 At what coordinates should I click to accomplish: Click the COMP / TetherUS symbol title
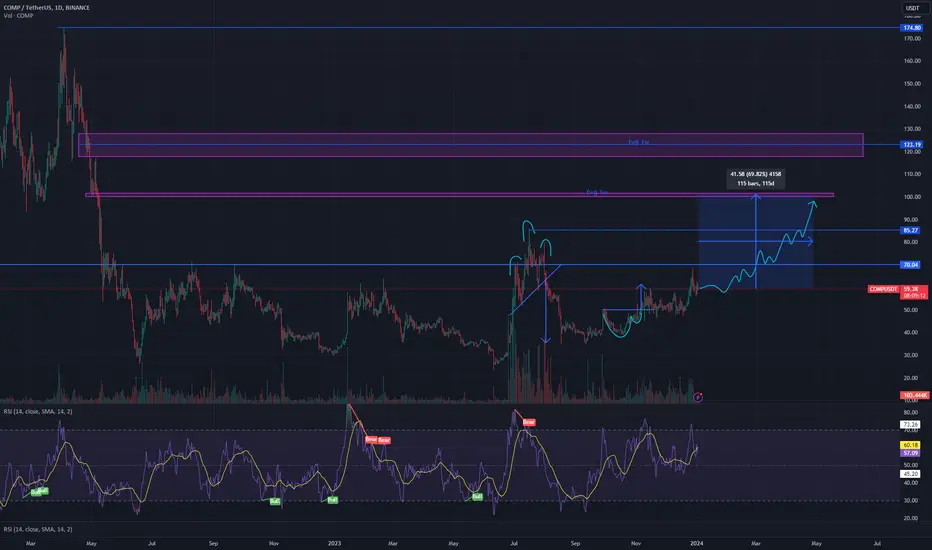(x=47, y=8)
